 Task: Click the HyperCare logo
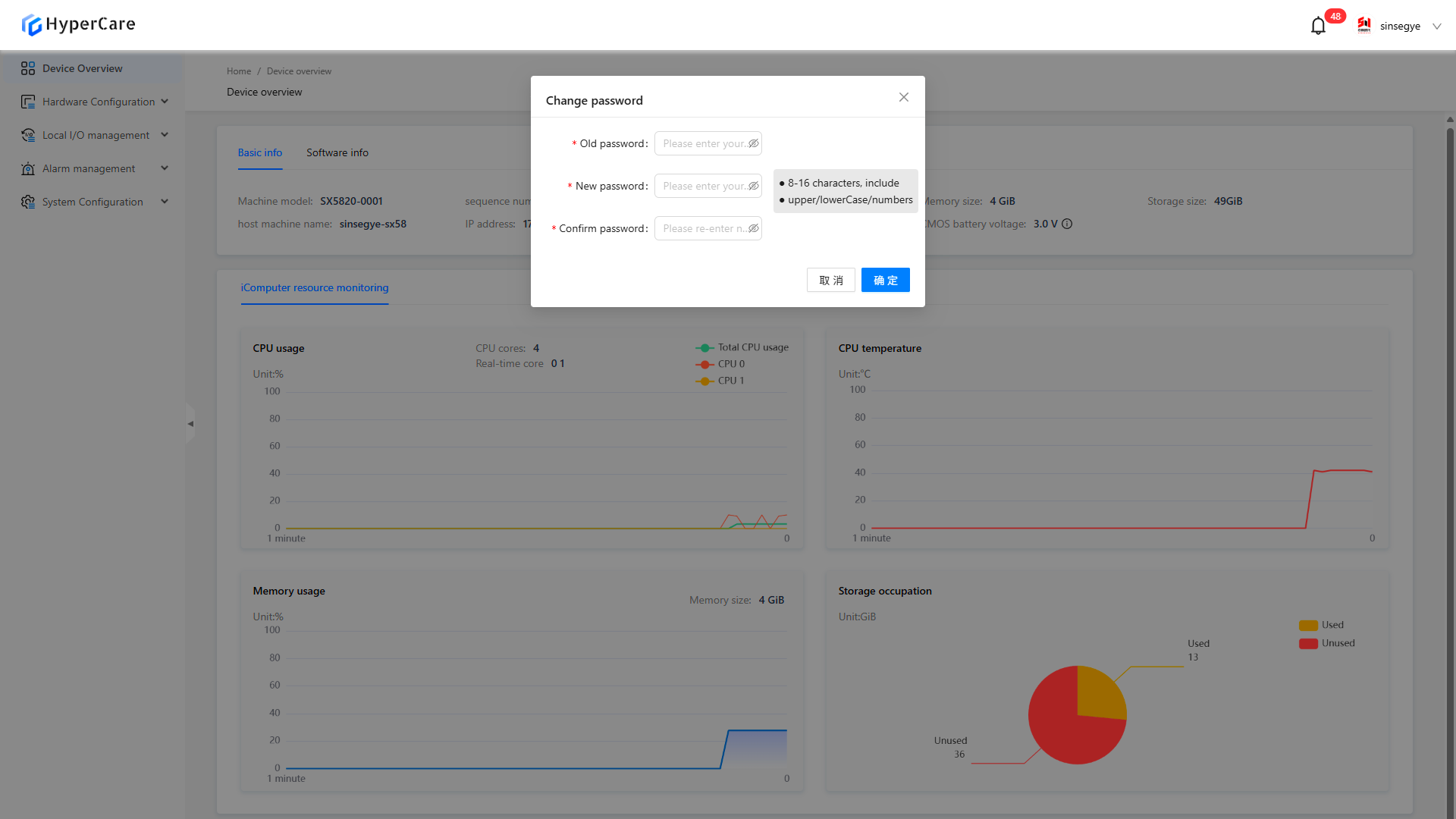coord(79,24)
